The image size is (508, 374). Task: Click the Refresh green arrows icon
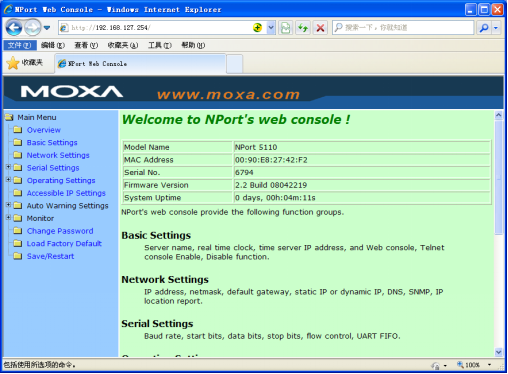click(303, 28)
